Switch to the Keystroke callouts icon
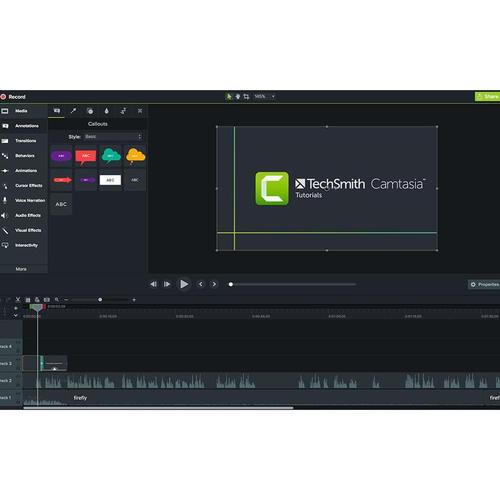Image resolution: width=500 pixels, height=500 pixels. (140, 111)
